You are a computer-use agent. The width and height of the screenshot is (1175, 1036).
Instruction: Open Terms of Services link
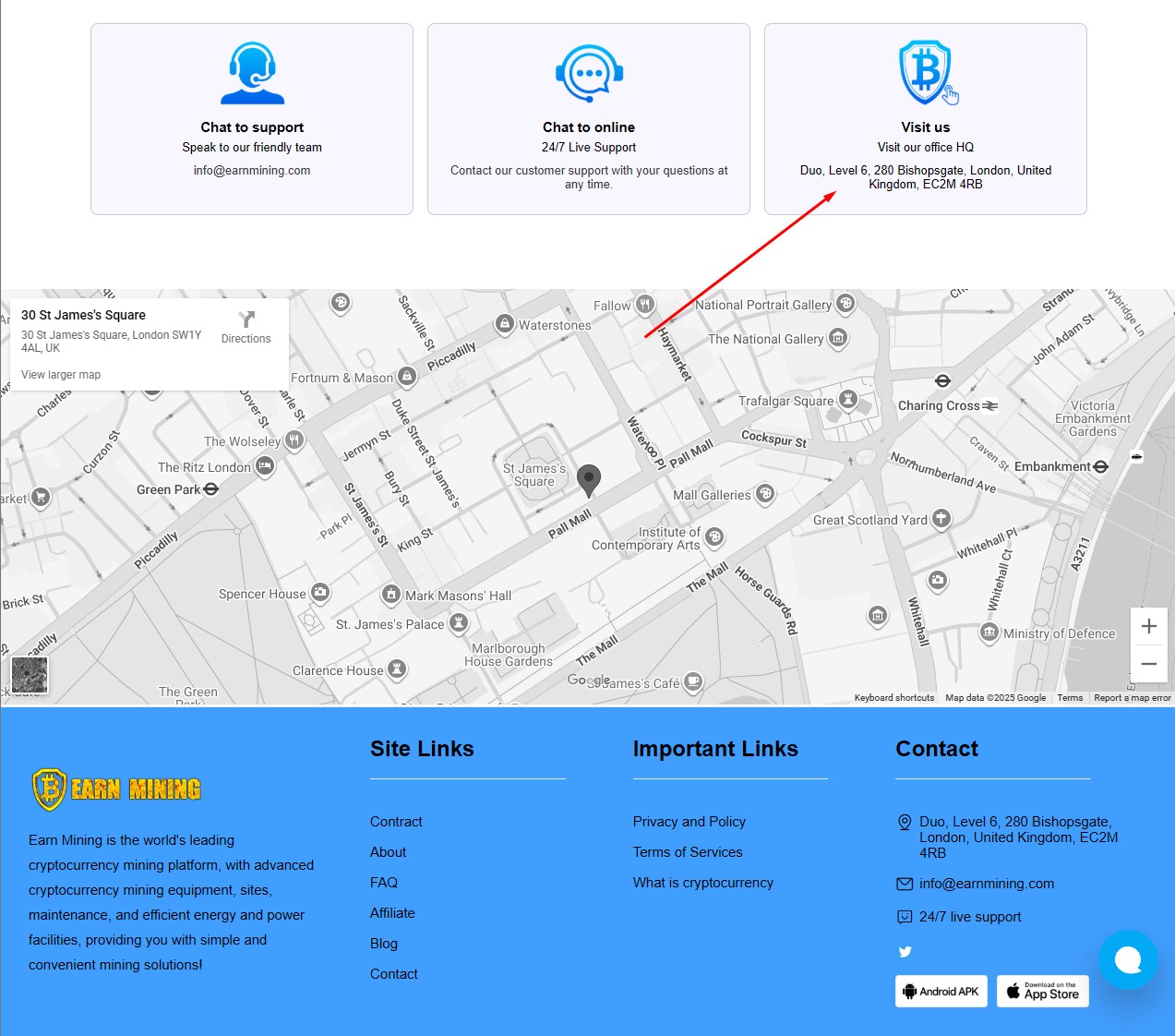coord(687,852)
